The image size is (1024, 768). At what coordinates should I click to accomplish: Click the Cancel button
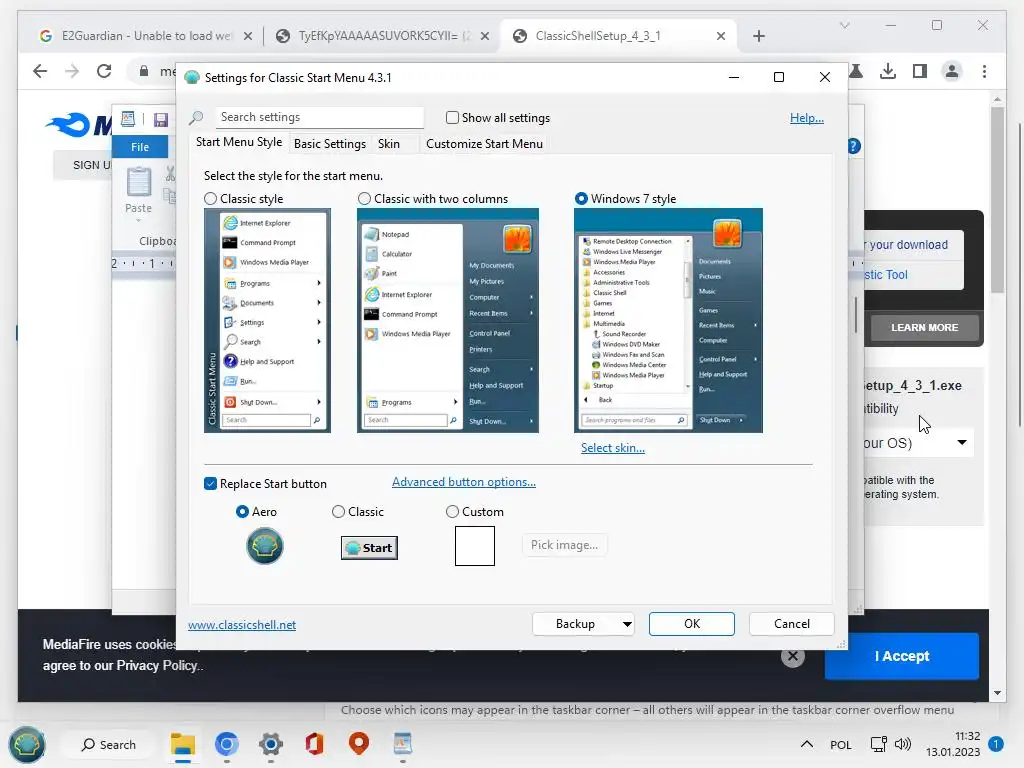(792, 624)
